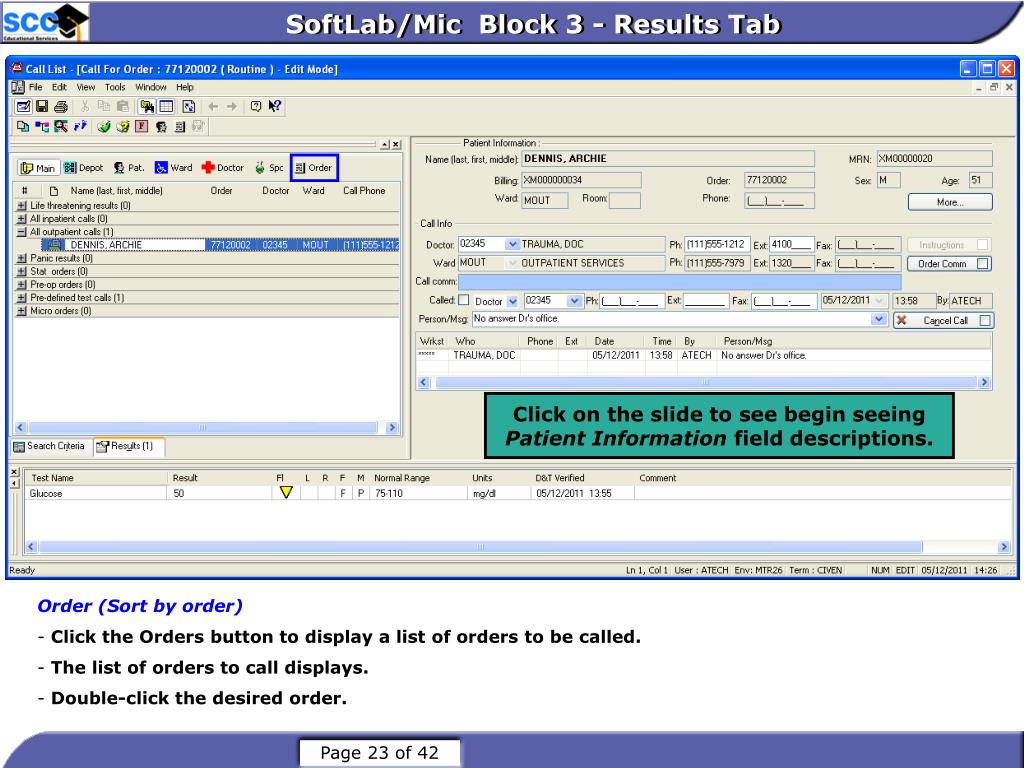
Task: Open the Help menu
Action: (185, 87)
